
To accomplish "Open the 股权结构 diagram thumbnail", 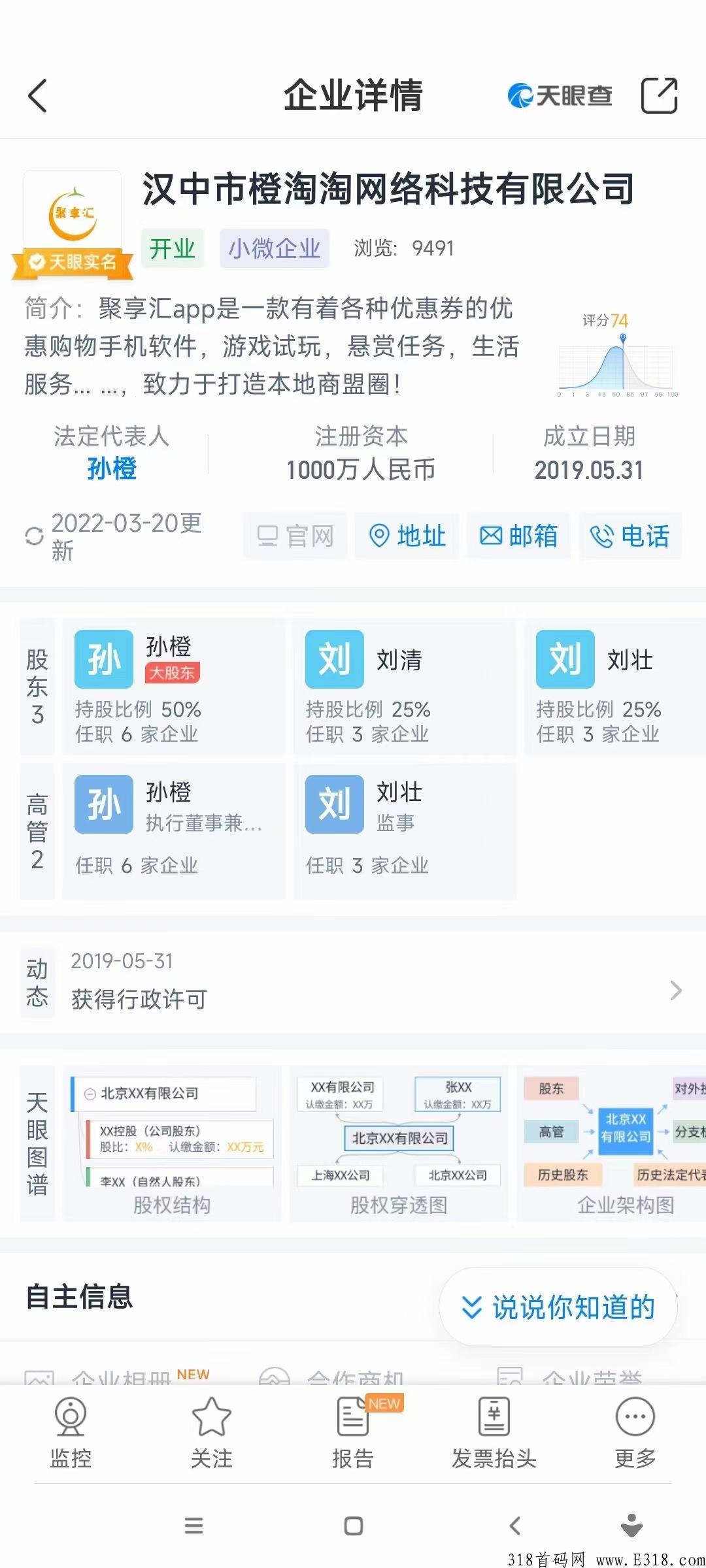I will pyautogui.click(x=172, y=1145).
